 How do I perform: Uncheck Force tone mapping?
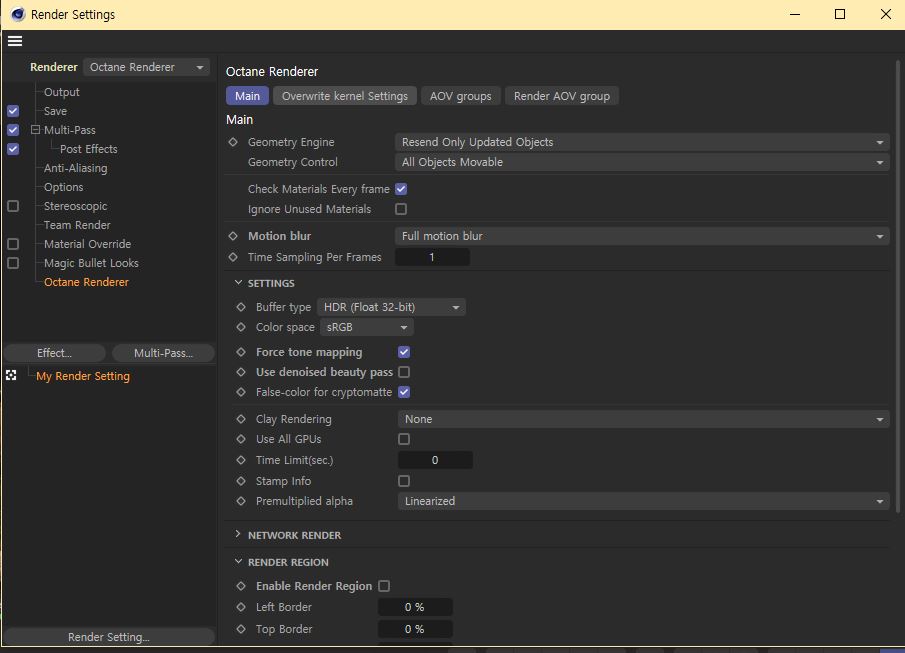pos(404,352)
